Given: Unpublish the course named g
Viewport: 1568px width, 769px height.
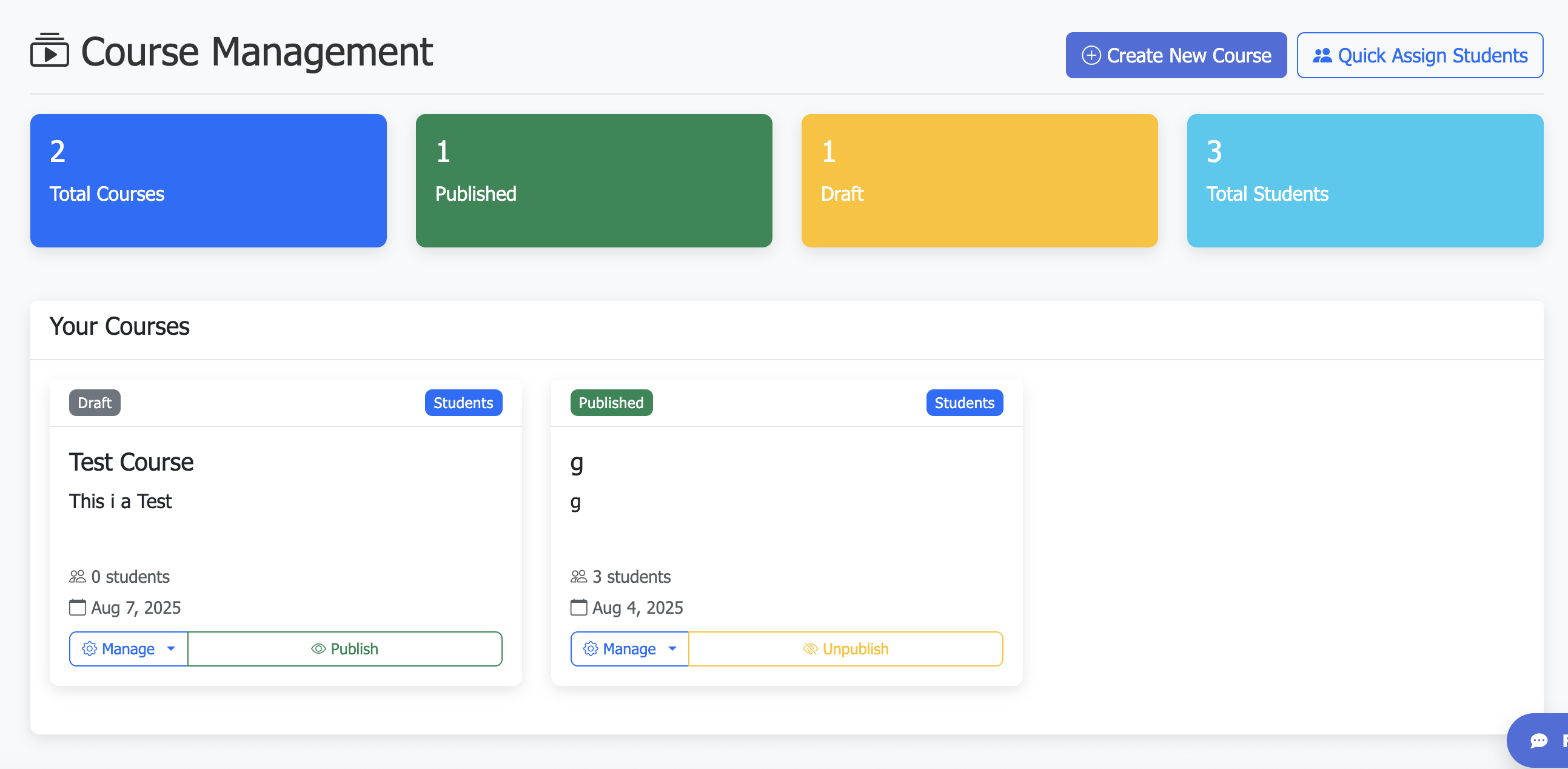Looking at the screenshot, I should (845, 648).
